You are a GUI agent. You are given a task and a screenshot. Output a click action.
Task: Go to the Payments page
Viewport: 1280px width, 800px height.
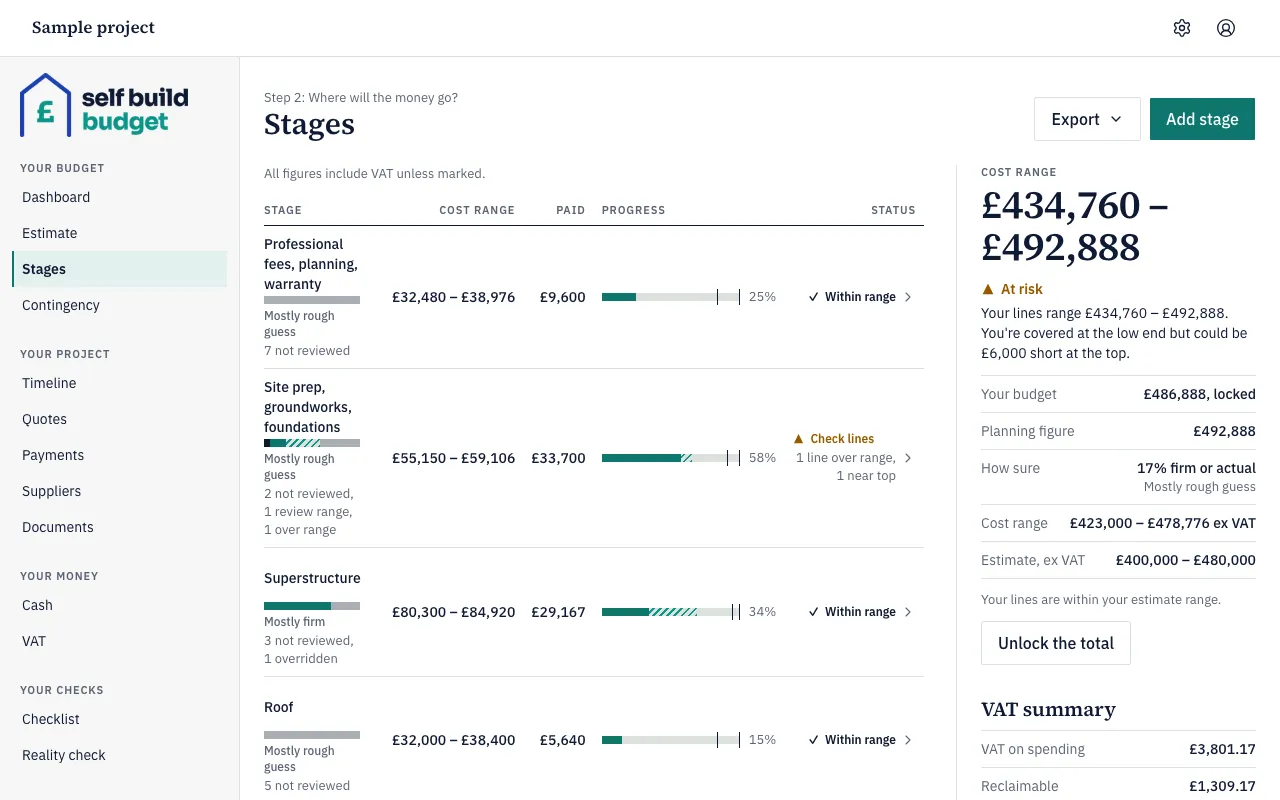(x=119, y=455)
